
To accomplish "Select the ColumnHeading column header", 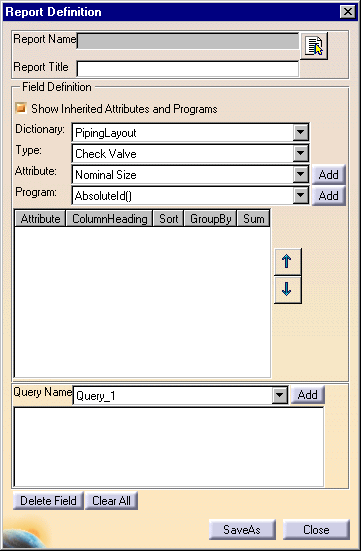I will point(110,219).
